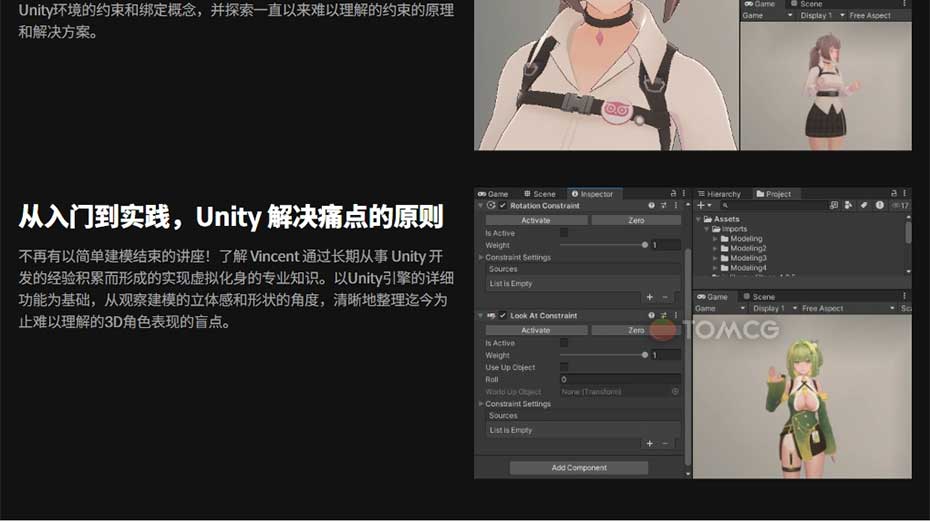This screenshot has height=524, width=930.
Task: Open Look At Constraint component options menu
Action: point(676,316)
